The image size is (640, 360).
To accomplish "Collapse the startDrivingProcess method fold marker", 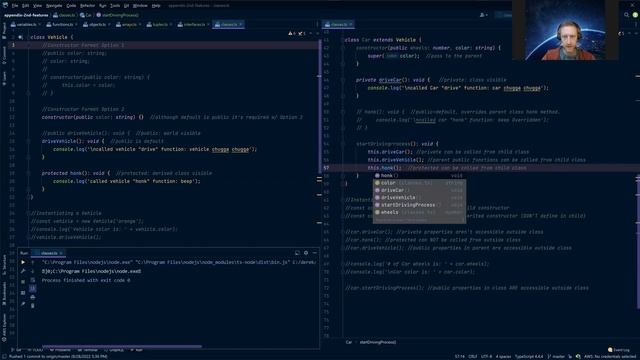I will (x=343, y=144).
